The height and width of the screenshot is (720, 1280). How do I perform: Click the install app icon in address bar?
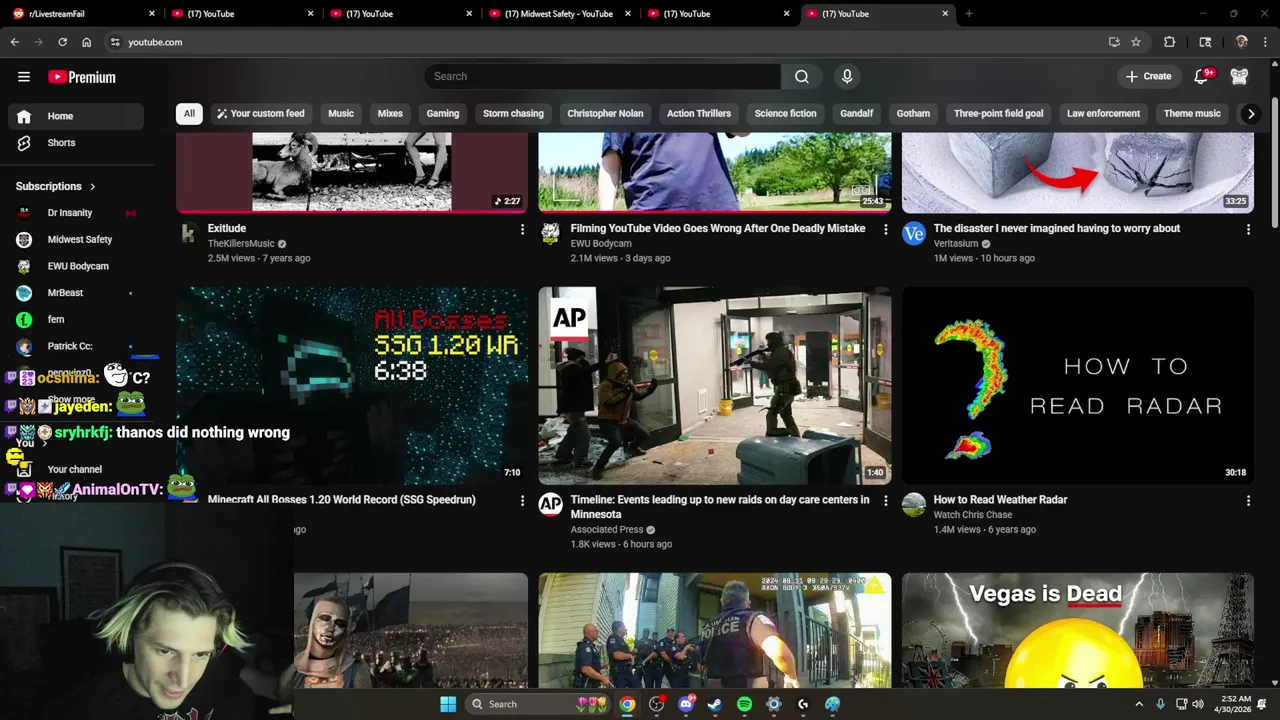[x=1114, y=42]
